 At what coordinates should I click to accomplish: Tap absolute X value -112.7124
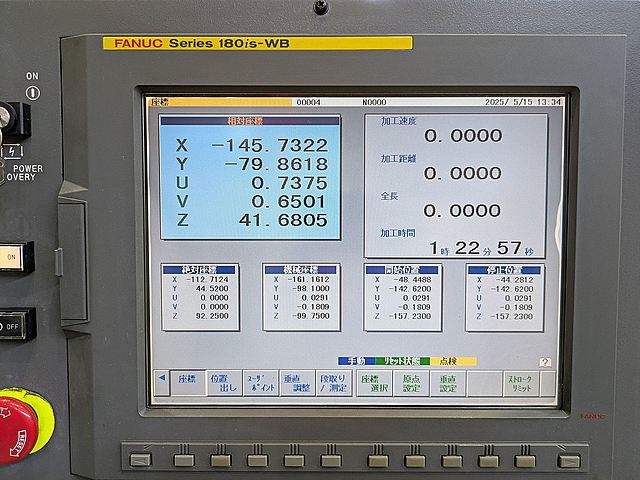(x=207, y=280)
